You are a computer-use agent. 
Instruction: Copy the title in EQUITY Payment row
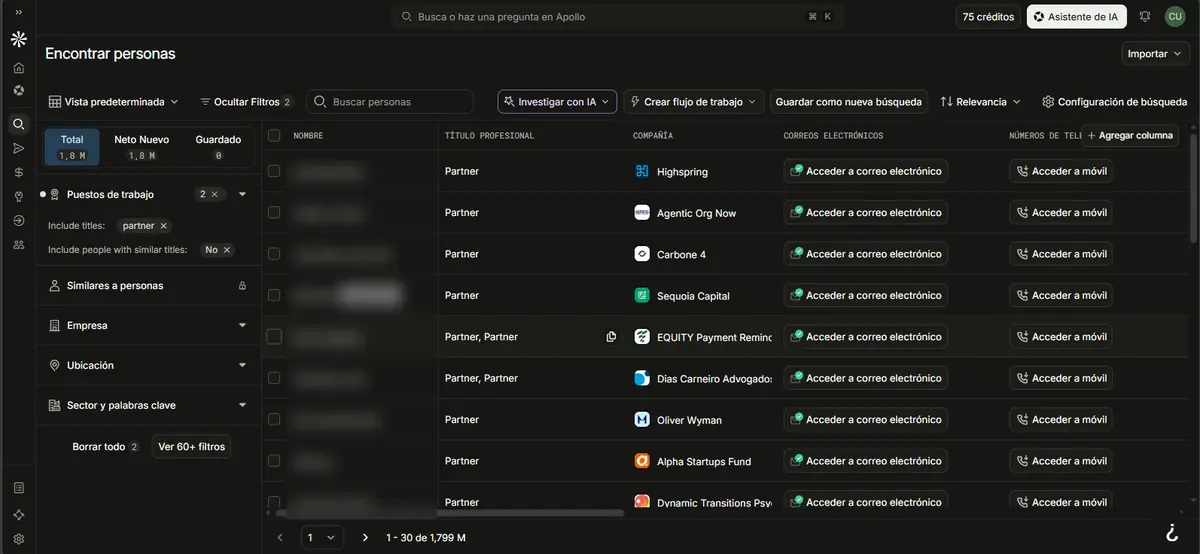[611, 337]
